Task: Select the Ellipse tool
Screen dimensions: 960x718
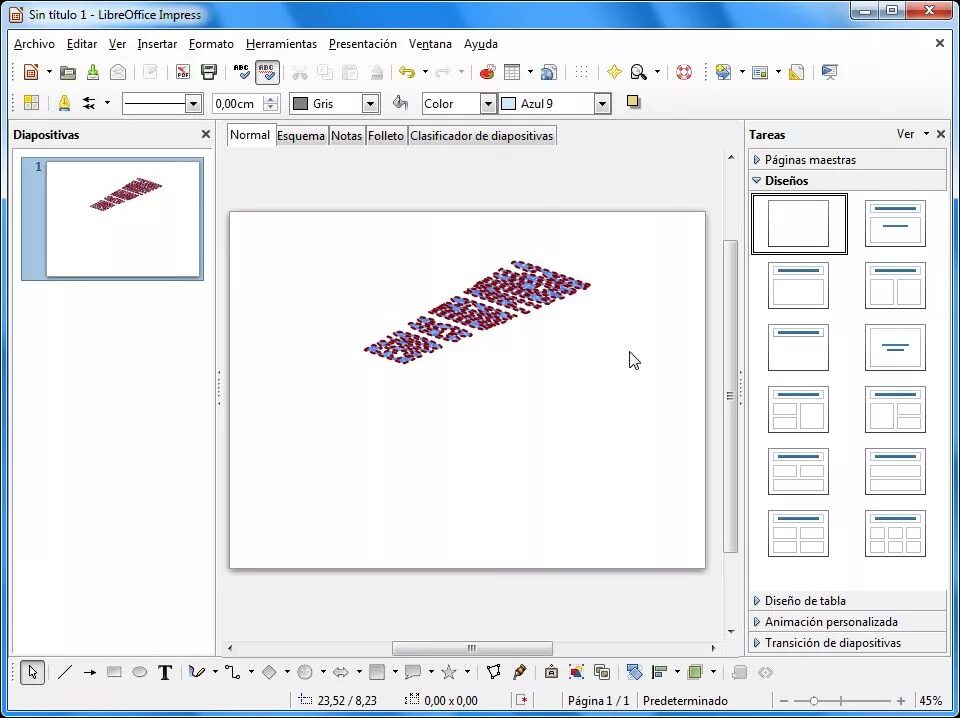Action: tap(140, 672)
